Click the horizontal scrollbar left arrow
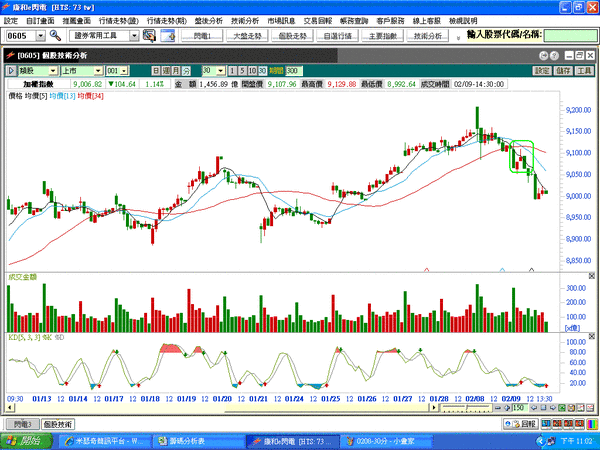The height and width of the screenshot is (450, 600). 10,408
